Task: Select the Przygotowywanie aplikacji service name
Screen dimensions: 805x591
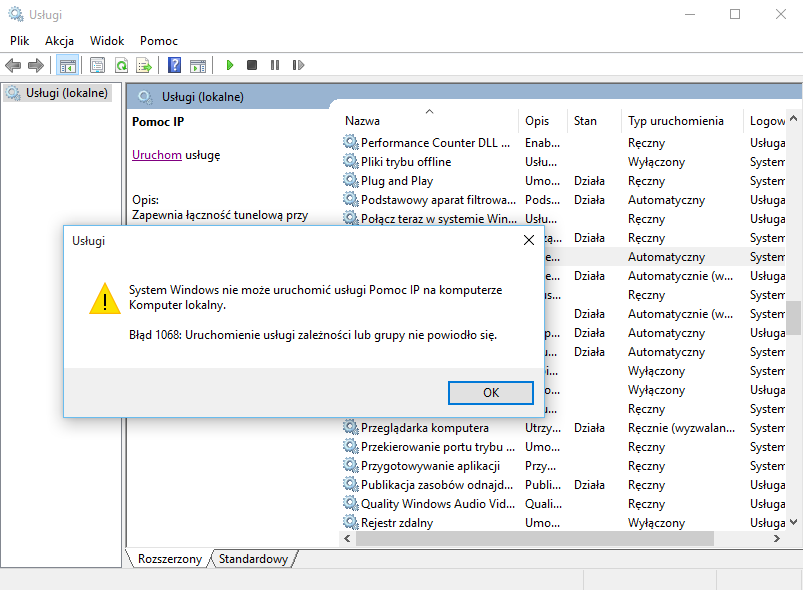Action: pyautogui.click(x=430, y=466)
